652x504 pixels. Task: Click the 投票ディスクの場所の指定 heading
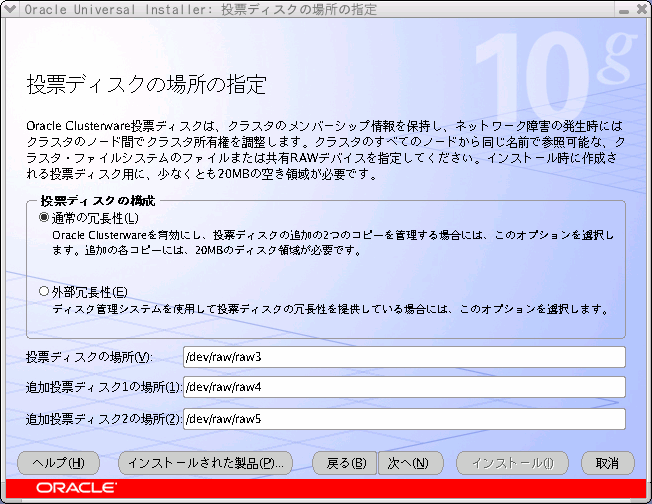coord(147,84)
